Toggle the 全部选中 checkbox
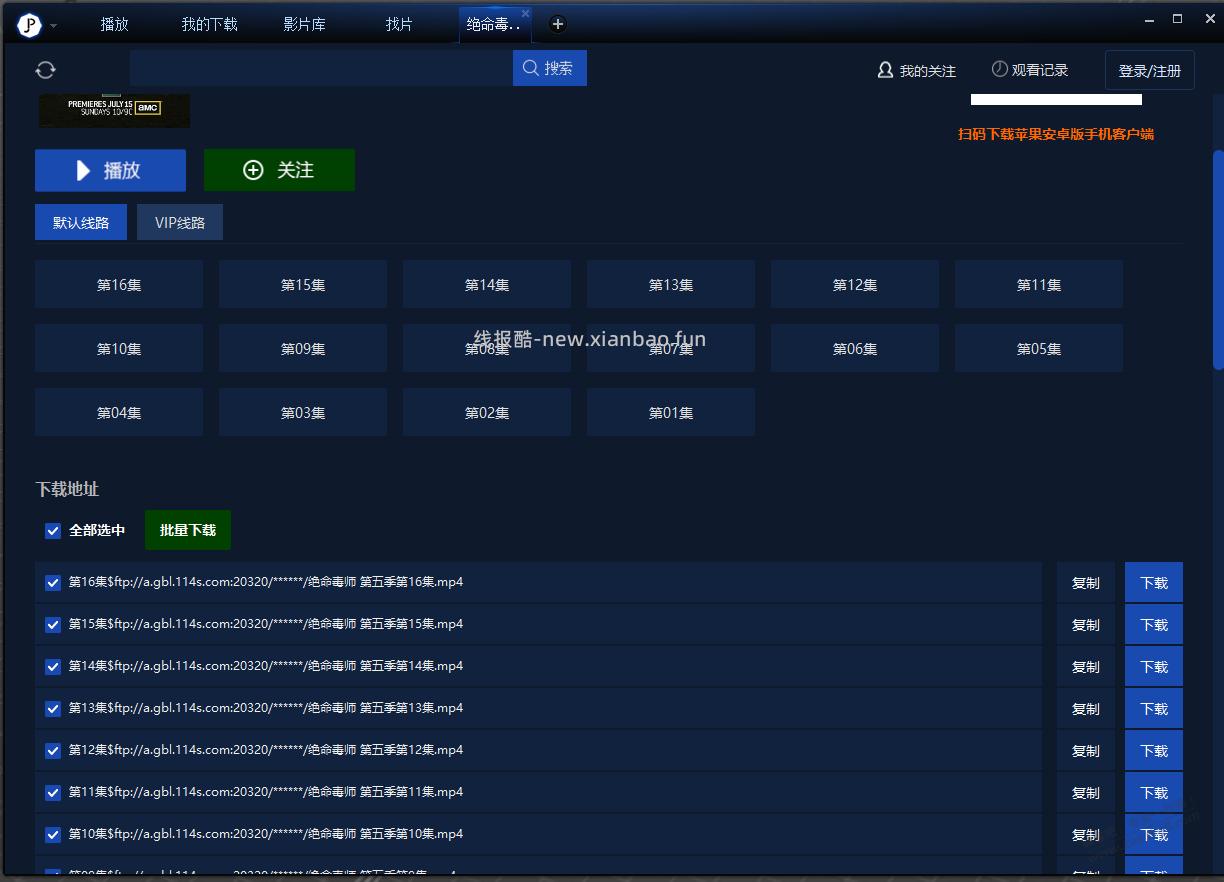Viewport: 1224px width, 882px height. point(53,531)
